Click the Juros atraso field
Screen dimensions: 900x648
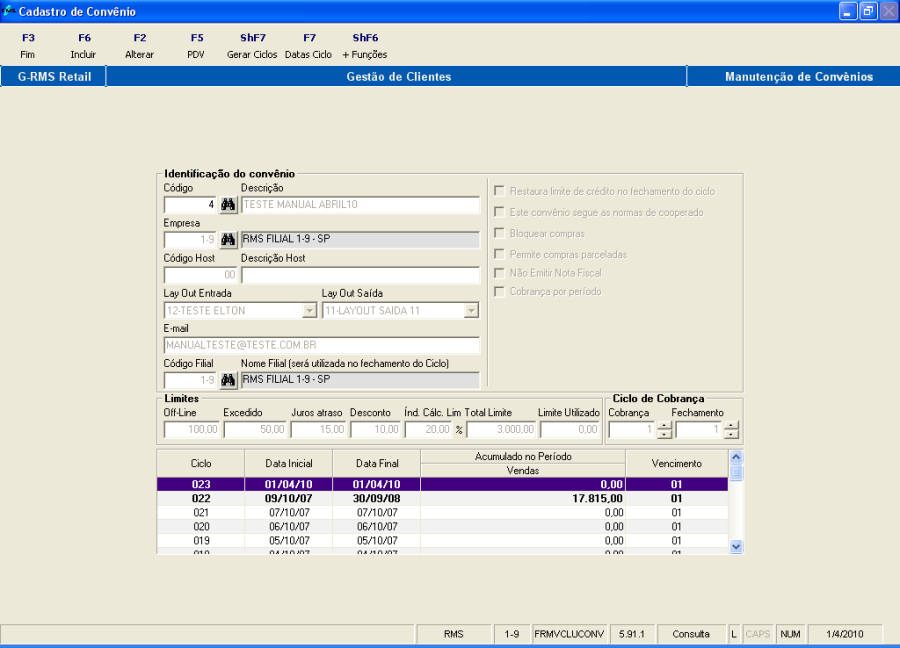[318, 429]
